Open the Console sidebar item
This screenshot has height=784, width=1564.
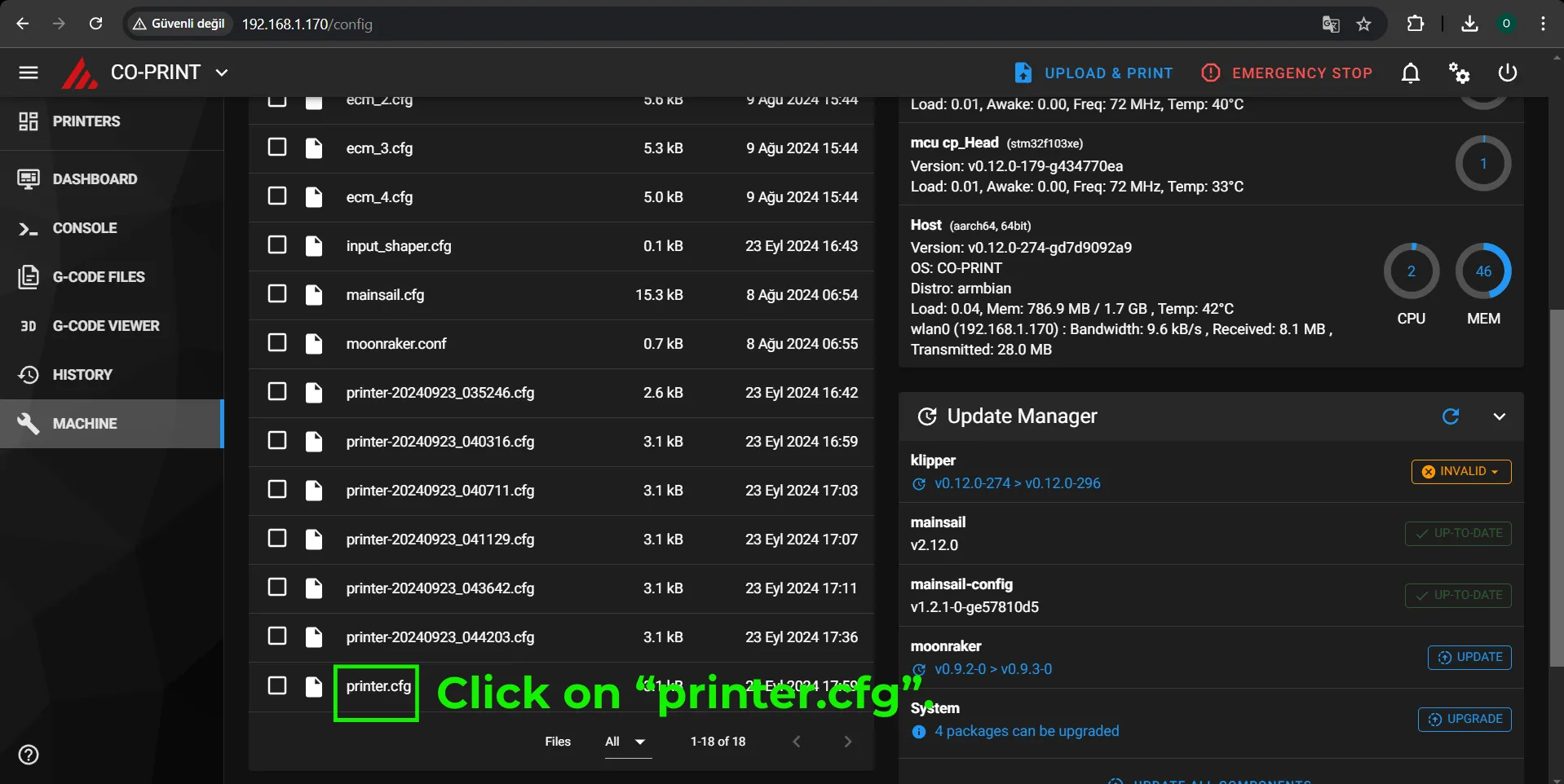pyautogui.click(x=112, y=228)
